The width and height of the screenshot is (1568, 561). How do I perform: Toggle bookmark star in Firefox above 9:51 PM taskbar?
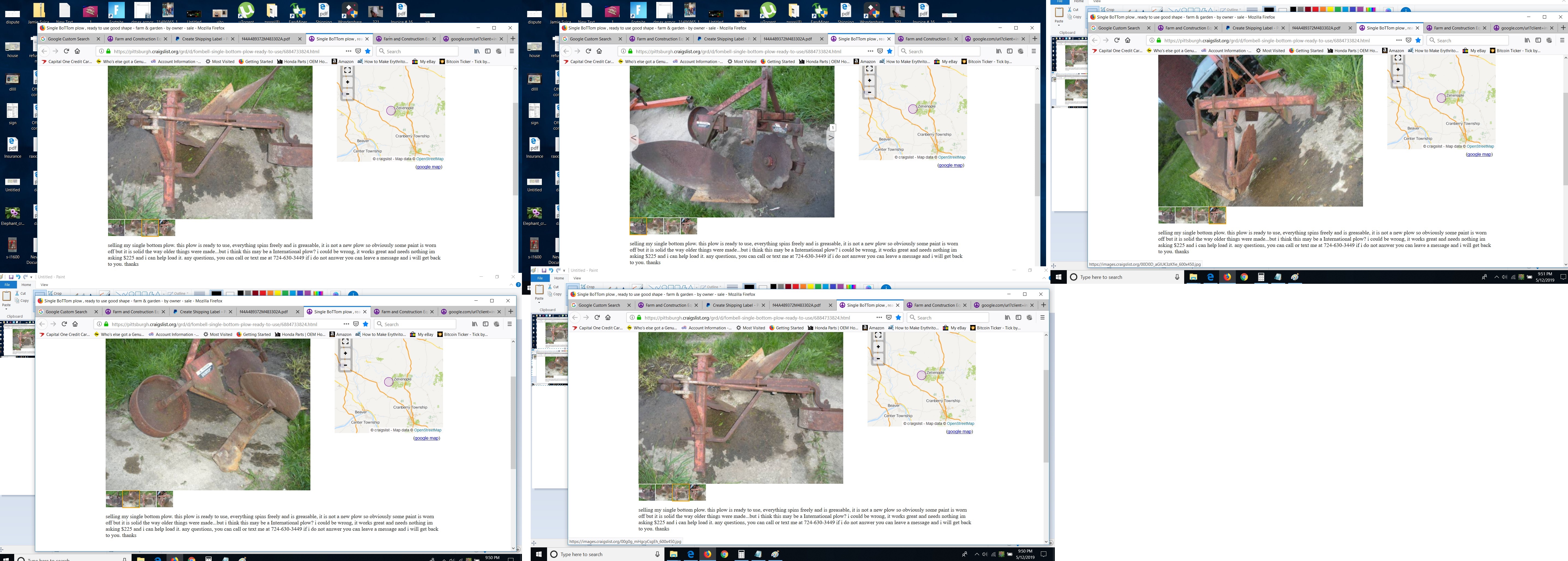click(1418, 40)
